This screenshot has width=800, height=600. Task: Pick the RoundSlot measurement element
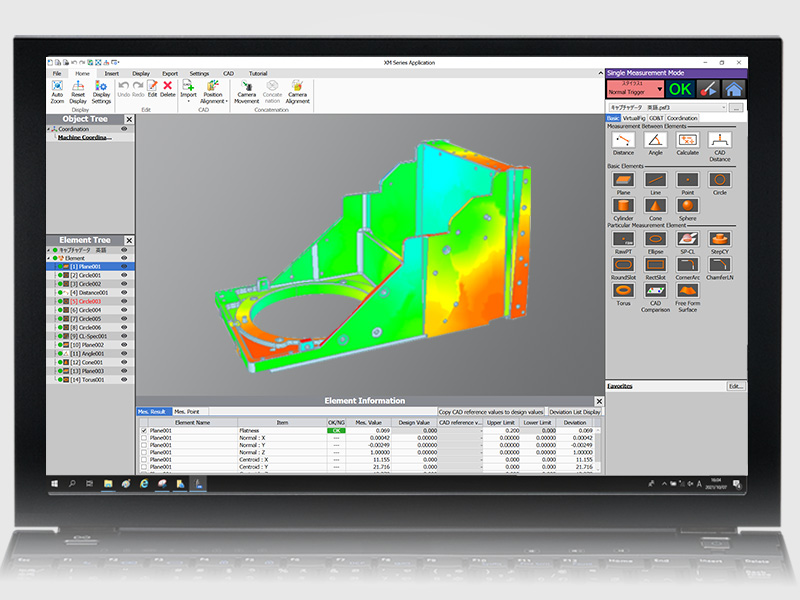tap(623, 266)
